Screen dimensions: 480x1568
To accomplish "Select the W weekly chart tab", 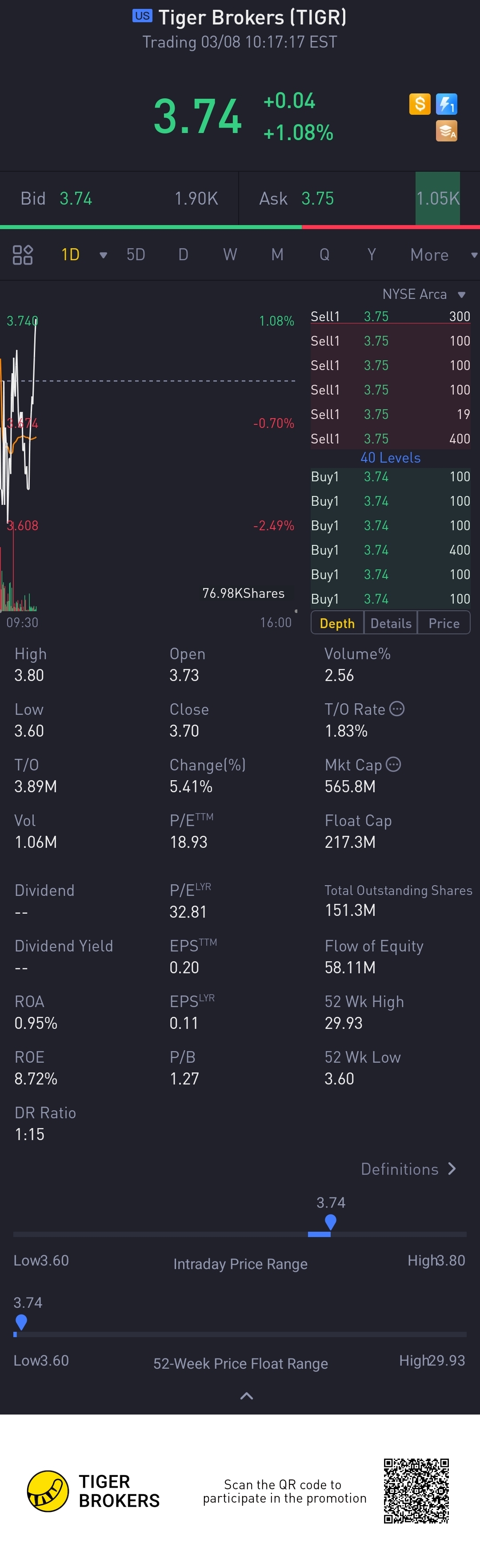I will point(230,254).
